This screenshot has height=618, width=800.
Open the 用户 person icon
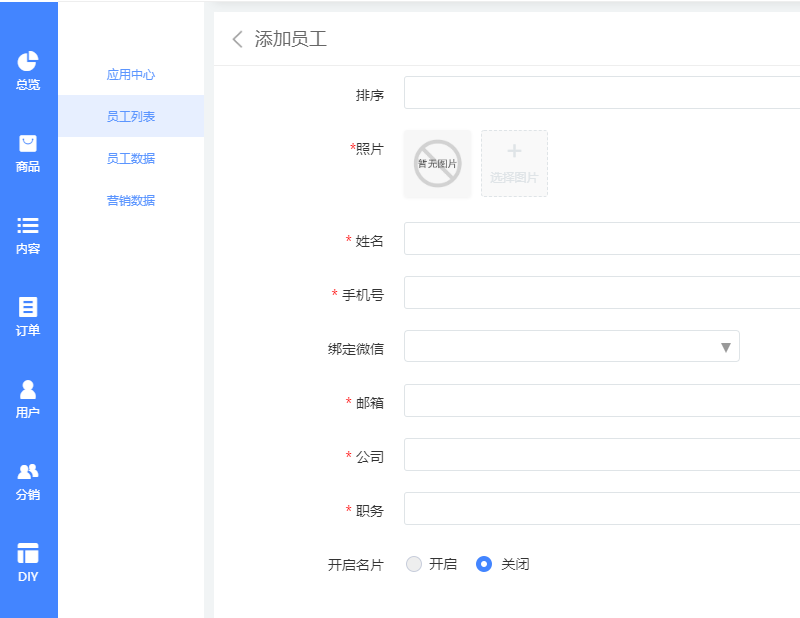pos(28,389)
